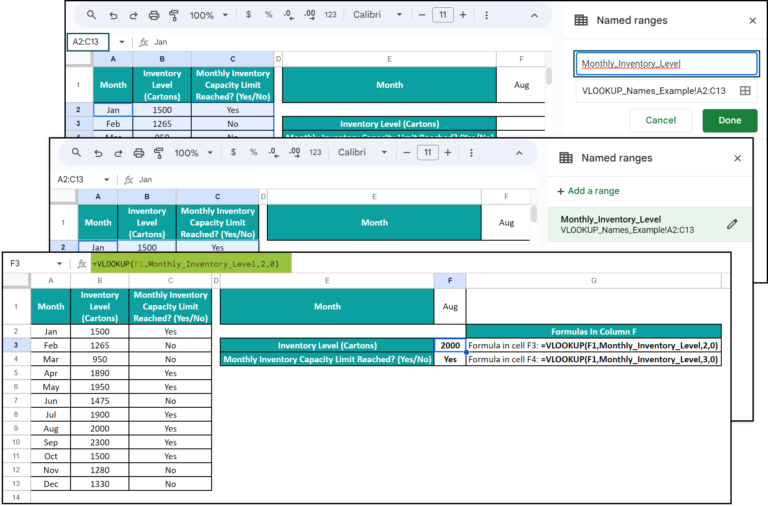The height and width of the screenshot is (506, 768).
Task: Select column F header in front window
Action: point(450,281)
